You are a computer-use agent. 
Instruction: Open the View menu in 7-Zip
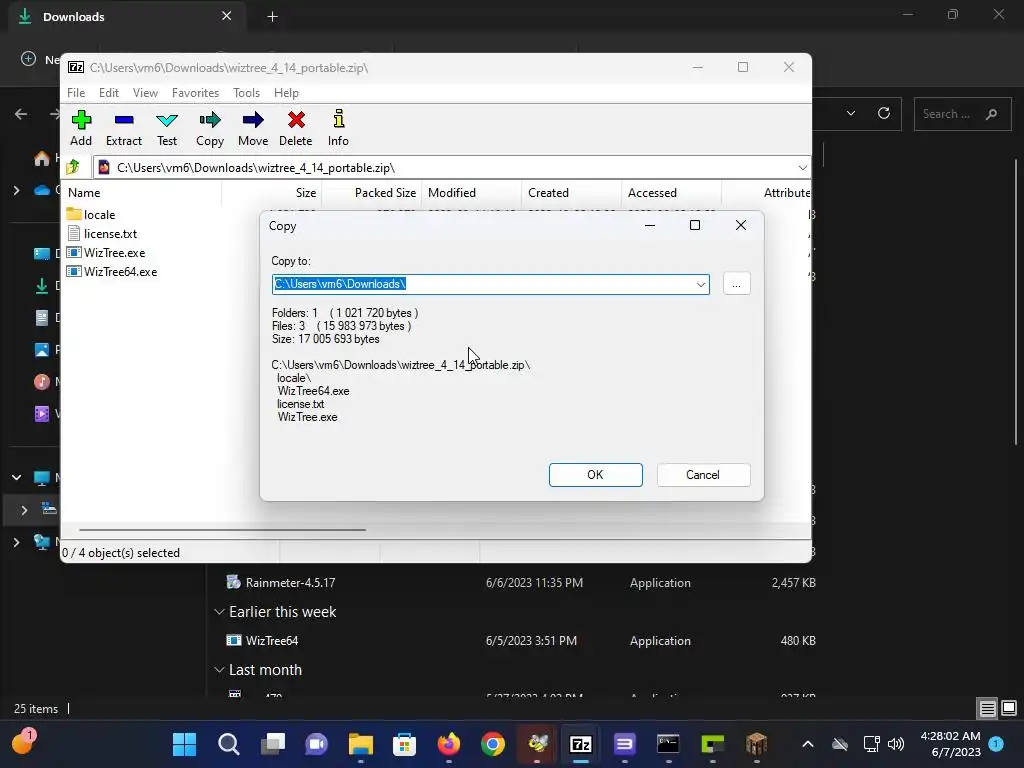tap(145, 93)
